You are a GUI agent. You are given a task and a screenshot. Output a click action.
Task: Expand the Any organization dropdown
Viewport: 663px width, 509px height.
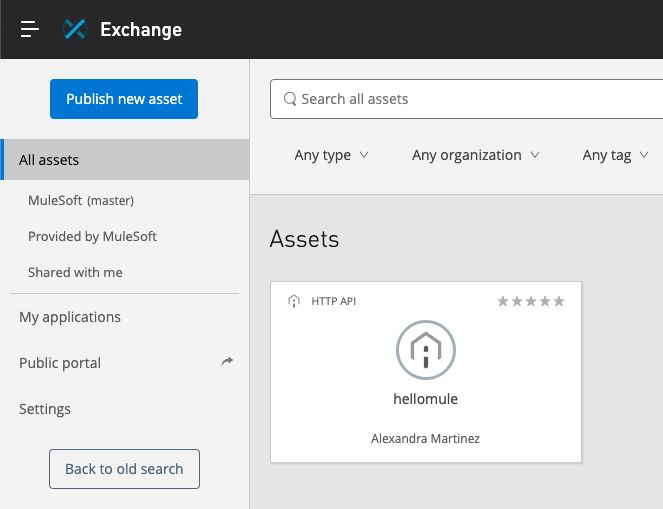(475, 155)
